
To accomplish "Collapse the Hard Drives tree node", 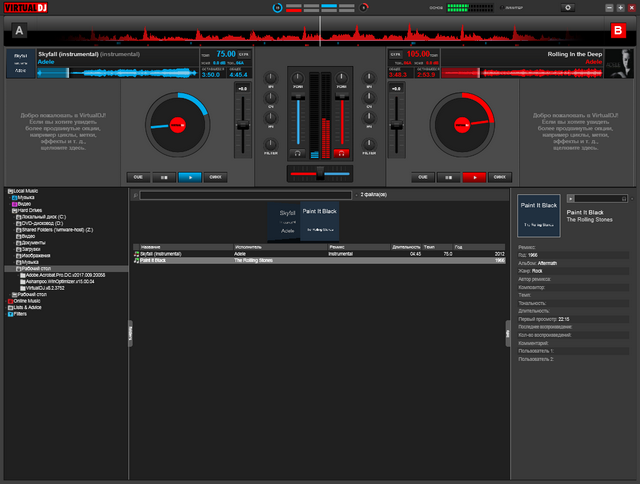I will (x=12, y=210).
